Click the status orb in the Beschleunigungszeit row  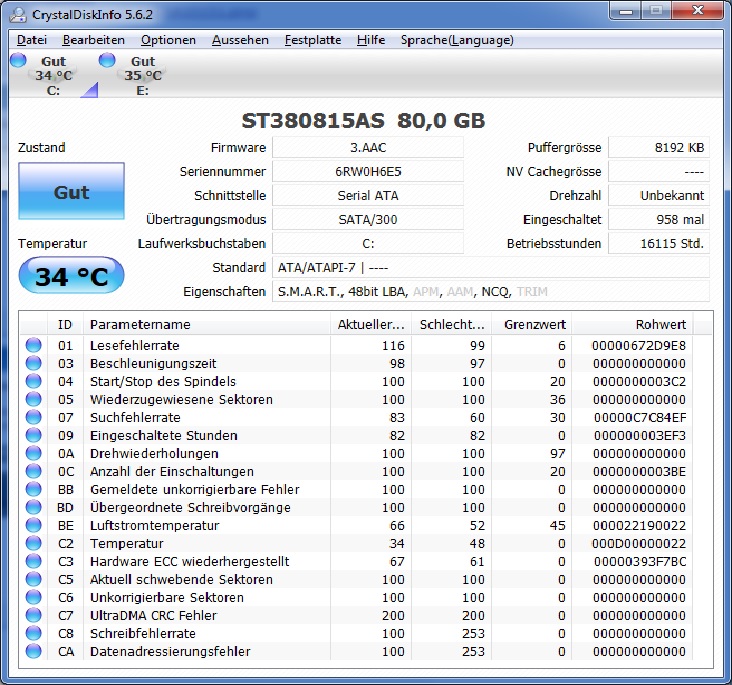[x=33, y=363]
